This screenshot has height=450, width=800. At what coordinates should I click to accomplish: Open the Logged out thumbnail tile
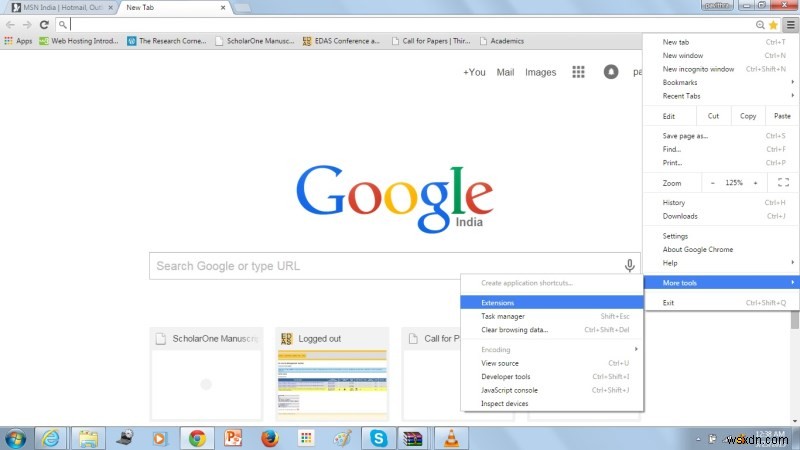[x=332, y=374]
